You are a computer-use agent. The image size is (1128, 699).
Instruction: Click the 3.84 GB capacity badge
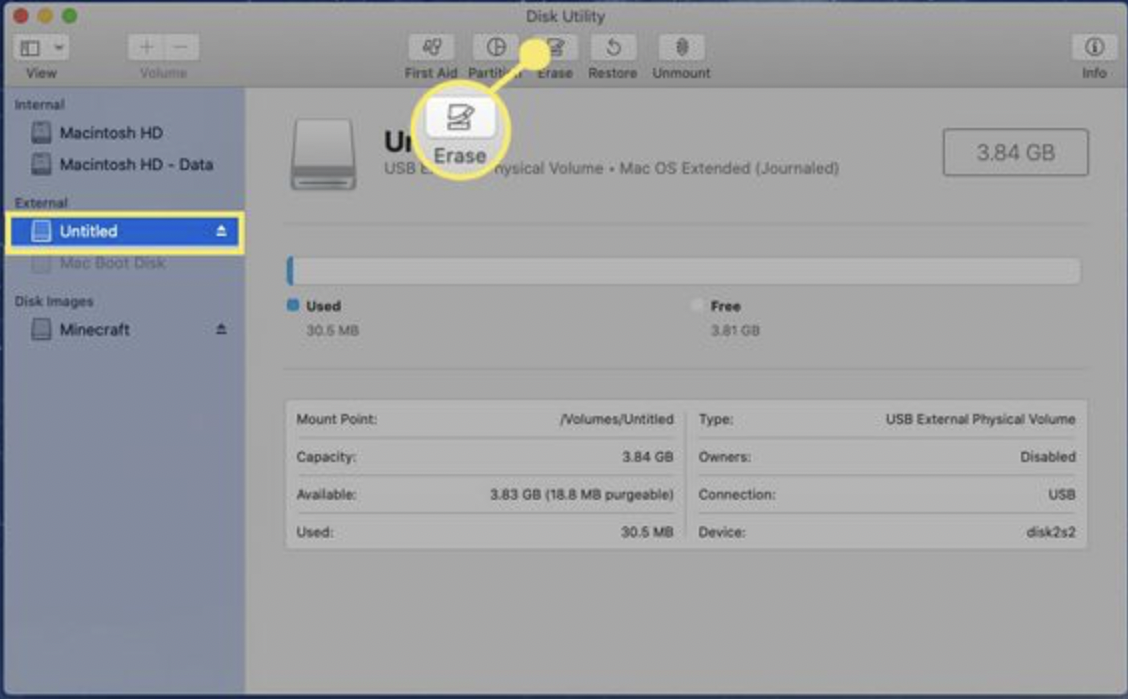(1016, 151)
